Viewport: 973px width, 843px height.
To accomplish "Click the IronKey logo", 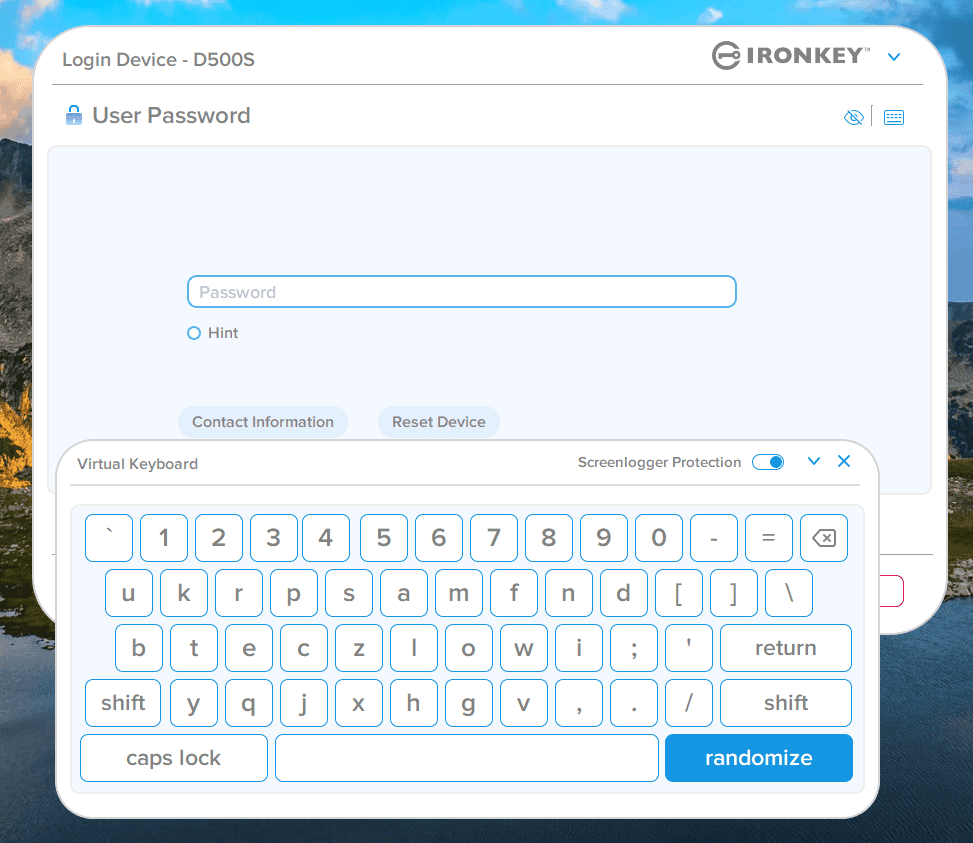I will coord(791,56).
